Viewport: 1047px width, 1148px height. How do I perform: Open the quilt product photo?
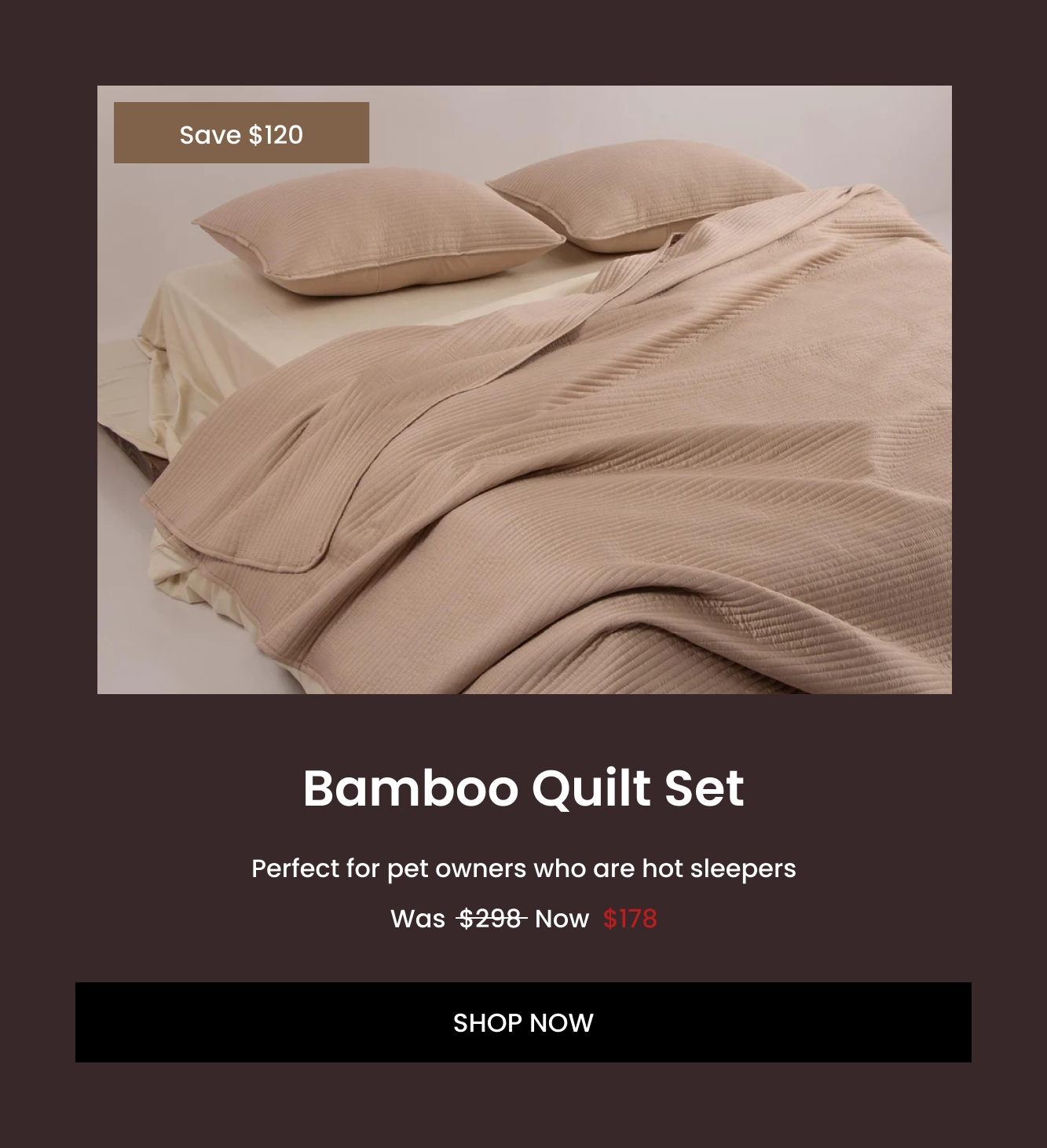click(x=525, y=389)
